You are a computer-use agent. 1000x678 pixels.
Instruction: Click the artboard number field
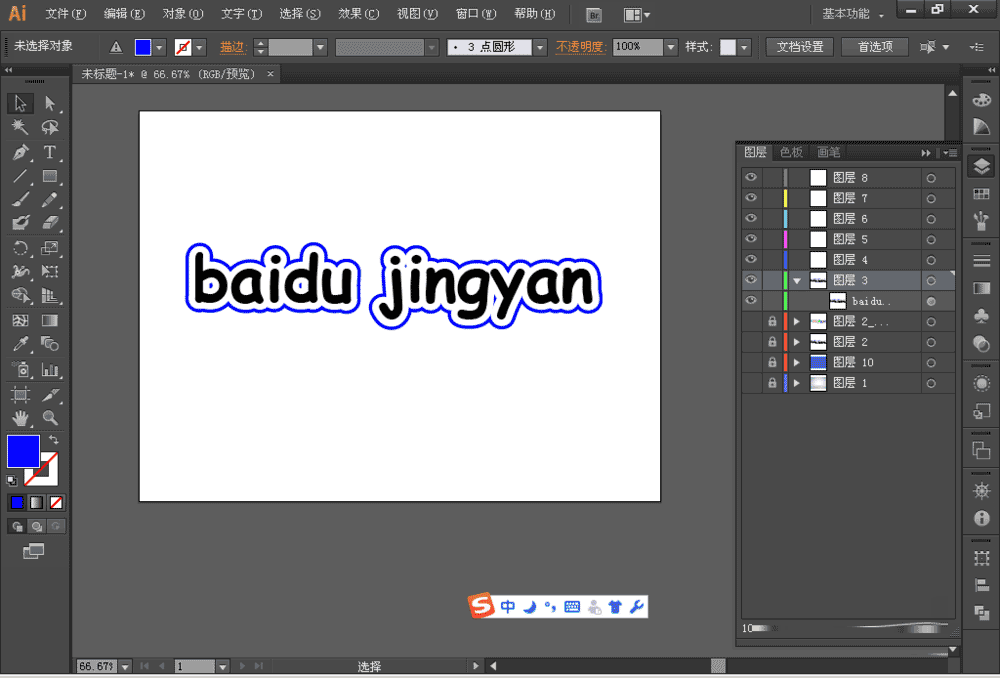(195, 667)
